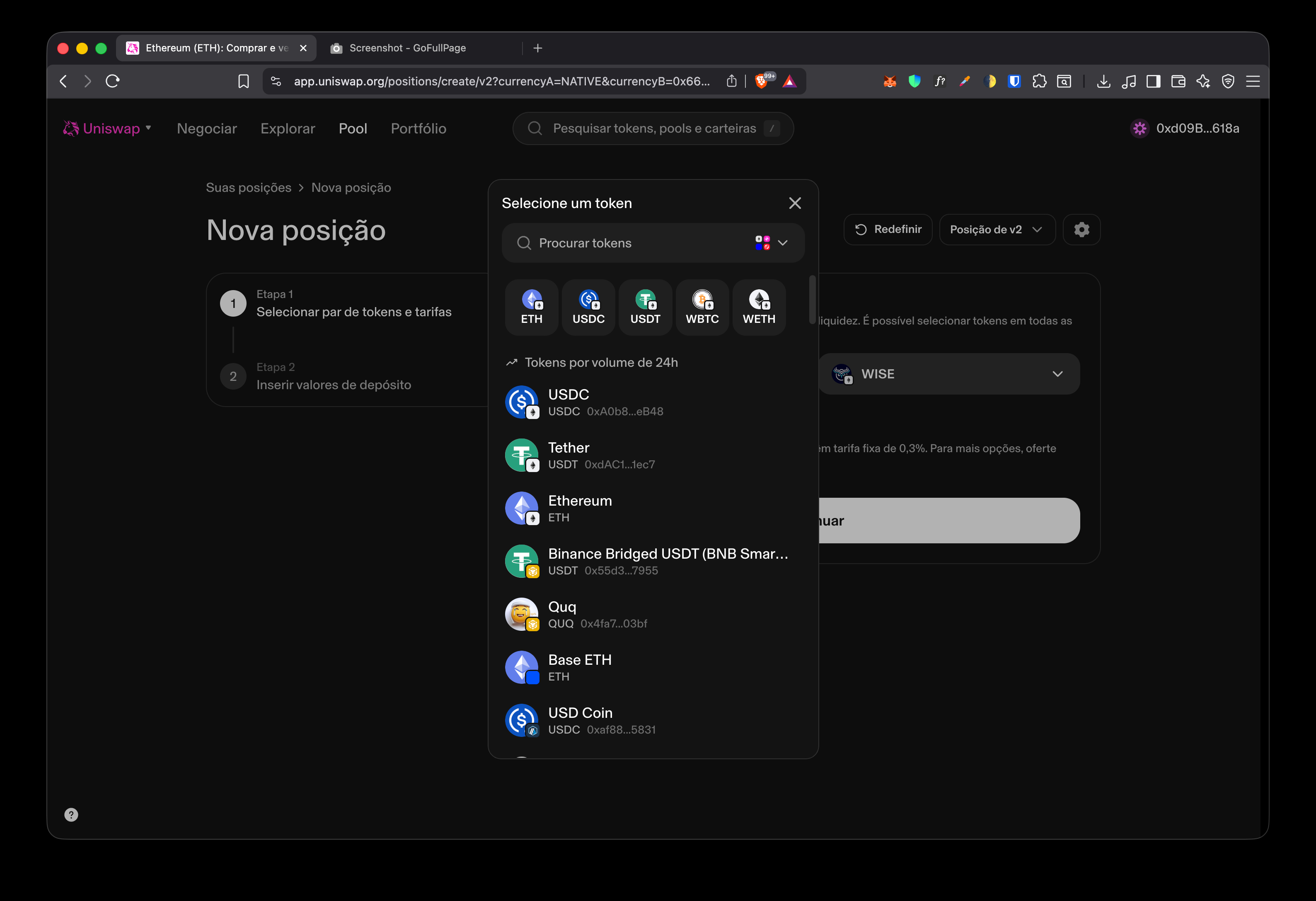Screen dimensions: 1316x901
Task: Open the extensions puzzle icon
Action: click(x=1039, y=82)
